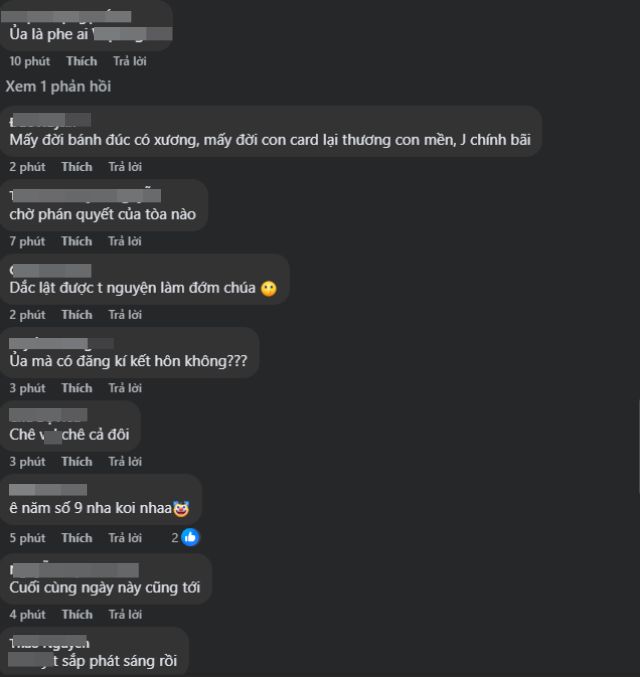This screenshot has width=640, height=677.
Task: Click the clown emoji in koi nhaa comment
Action: coord(181,509)
